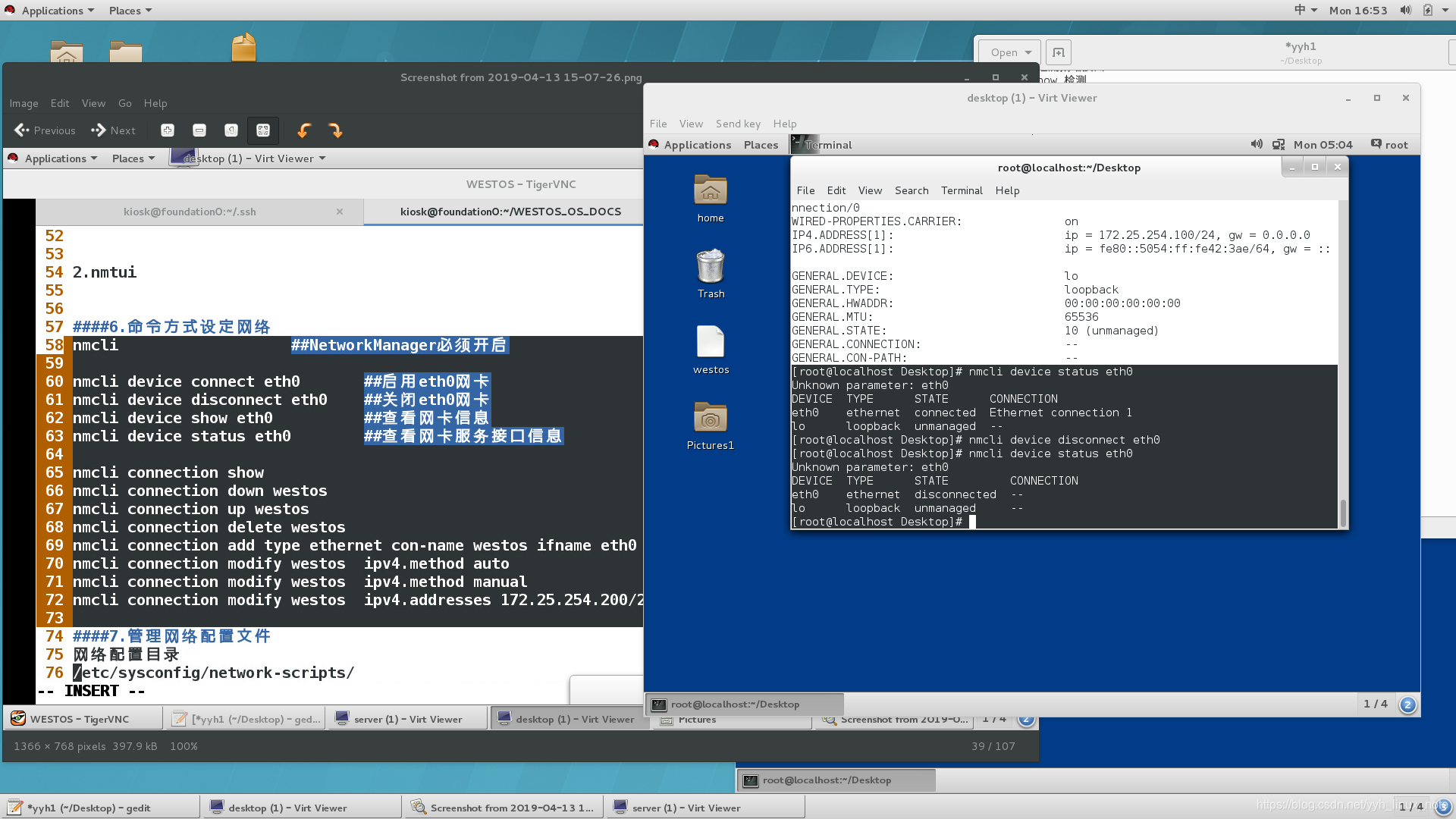Open the Search menu in terminal
The width and height of the screenshot is (1456, 819).
[x=911, y=190]
